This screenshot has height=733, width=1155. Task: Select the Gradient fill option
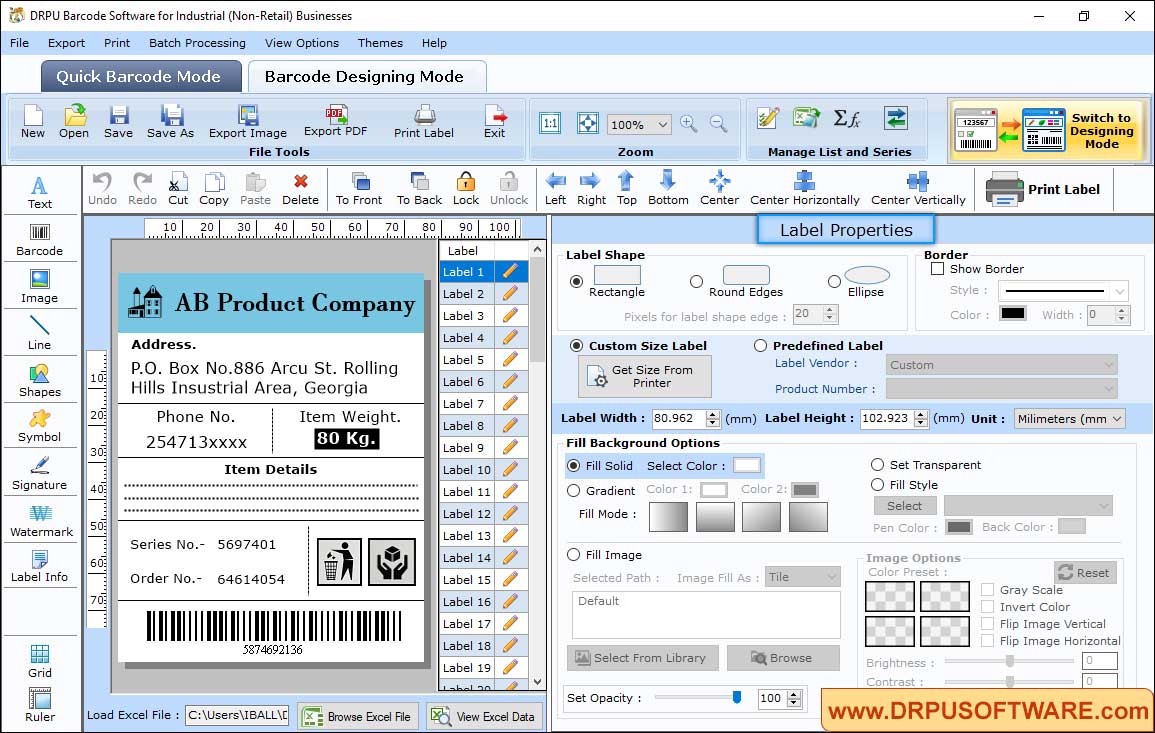coord(574,491)
